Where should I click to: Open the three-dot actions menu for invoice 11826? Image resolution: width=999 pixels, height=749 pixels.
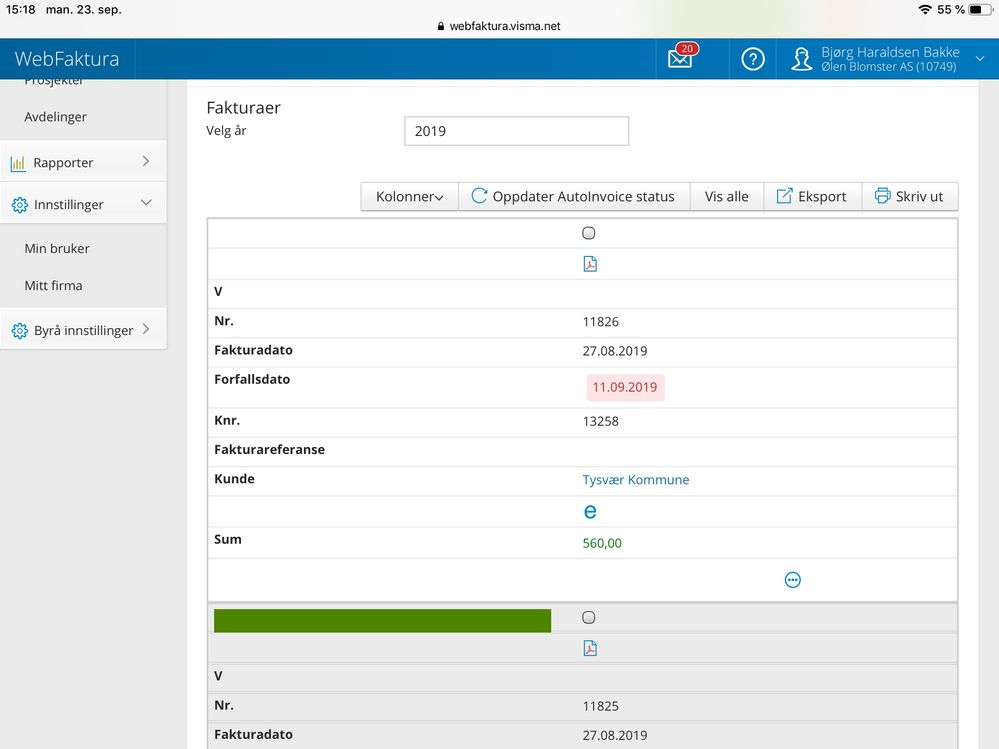pyautogui.click(x=793, y=580)
